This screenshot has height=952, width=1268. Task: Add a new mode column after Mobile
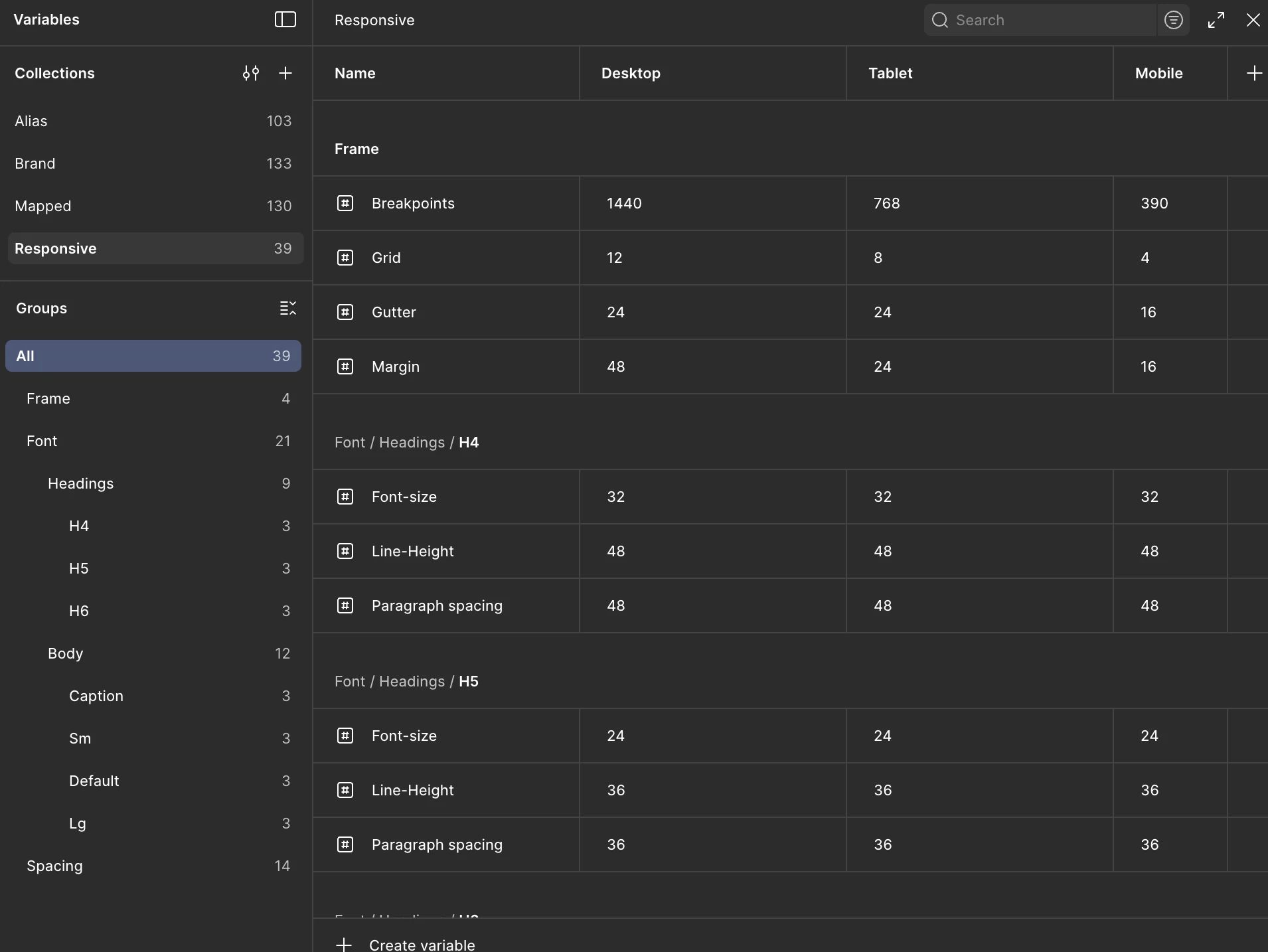click(x=1254, y=73)
